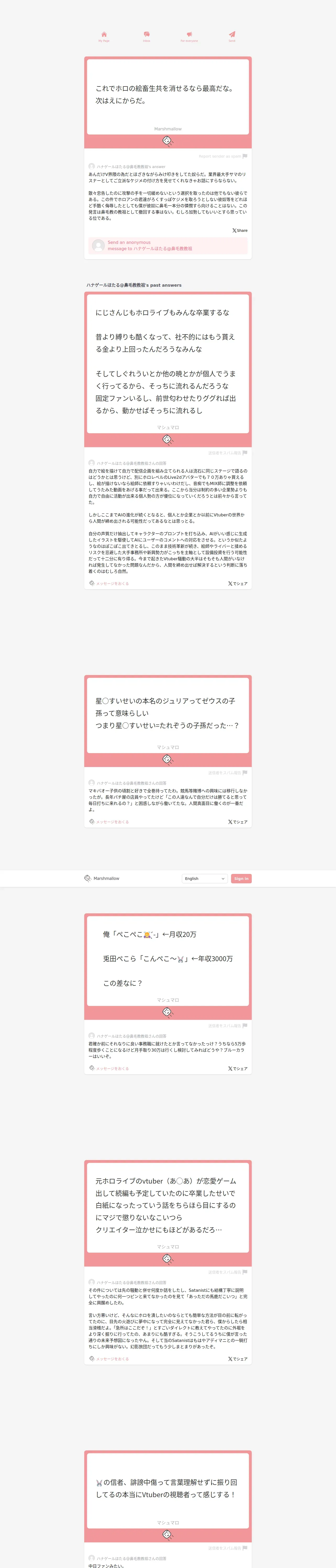Open the 元ホロライブのvtuber question card
This screenshot has height=1568, width=336.
click(x=168, y=1213)
